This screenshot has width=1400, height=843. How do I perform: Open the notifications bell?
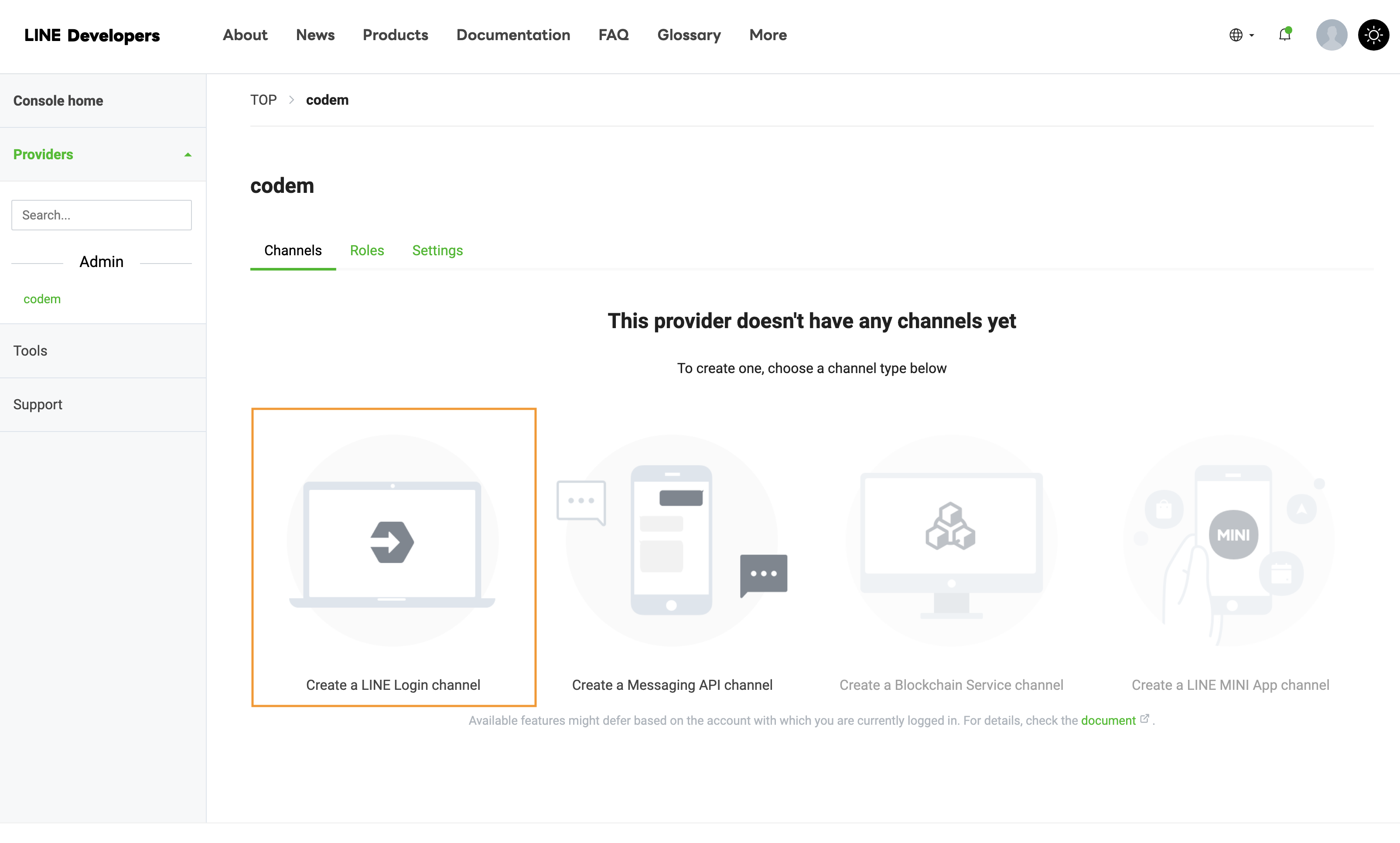coord(1285,34)
